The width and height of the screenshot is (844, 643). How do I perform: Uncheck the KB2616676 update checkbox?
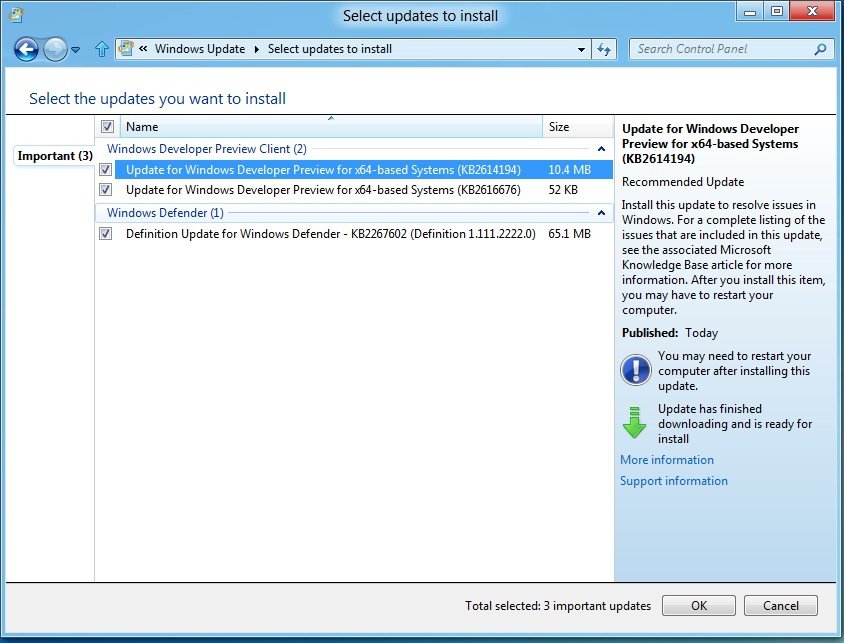point(106,189)
